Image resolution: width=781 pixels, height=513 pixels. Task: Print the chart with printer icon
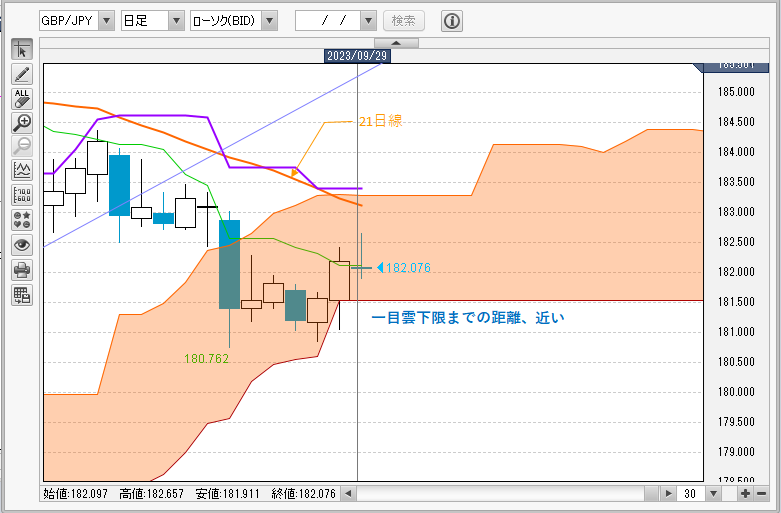pos(22,270)
